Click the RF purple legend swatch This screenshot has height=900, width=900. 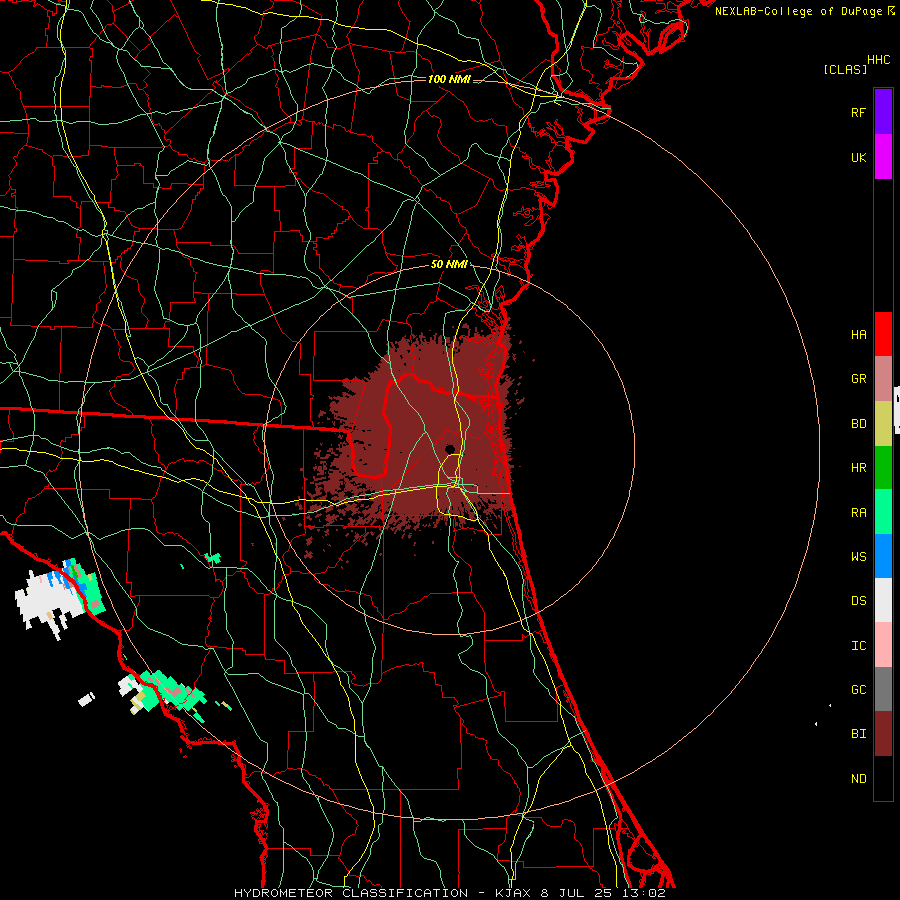pyautogui.click(x=883, y=112)
